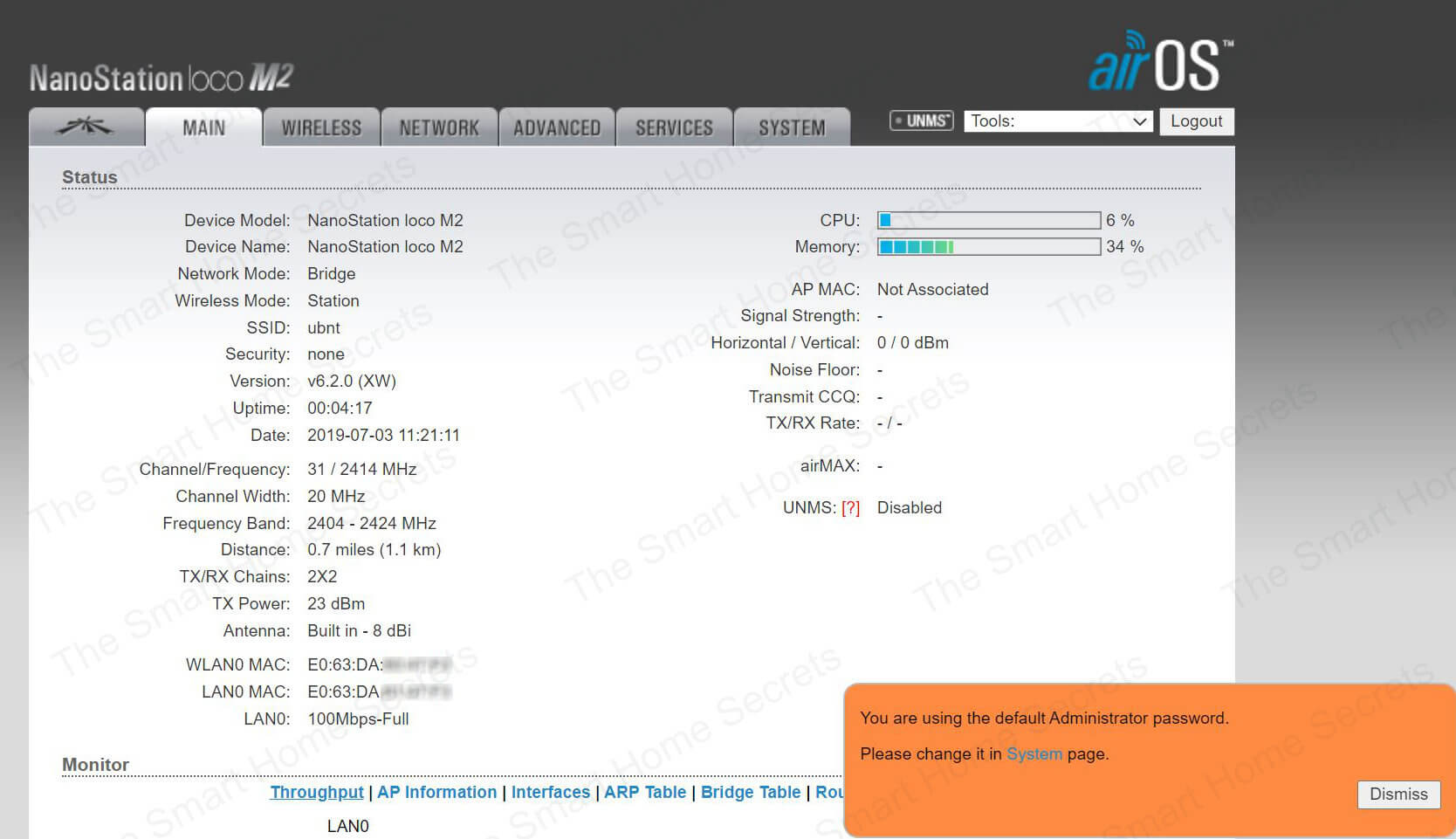Click the Logout button
The image size is (1456, 839).
tap(1196, 121)
